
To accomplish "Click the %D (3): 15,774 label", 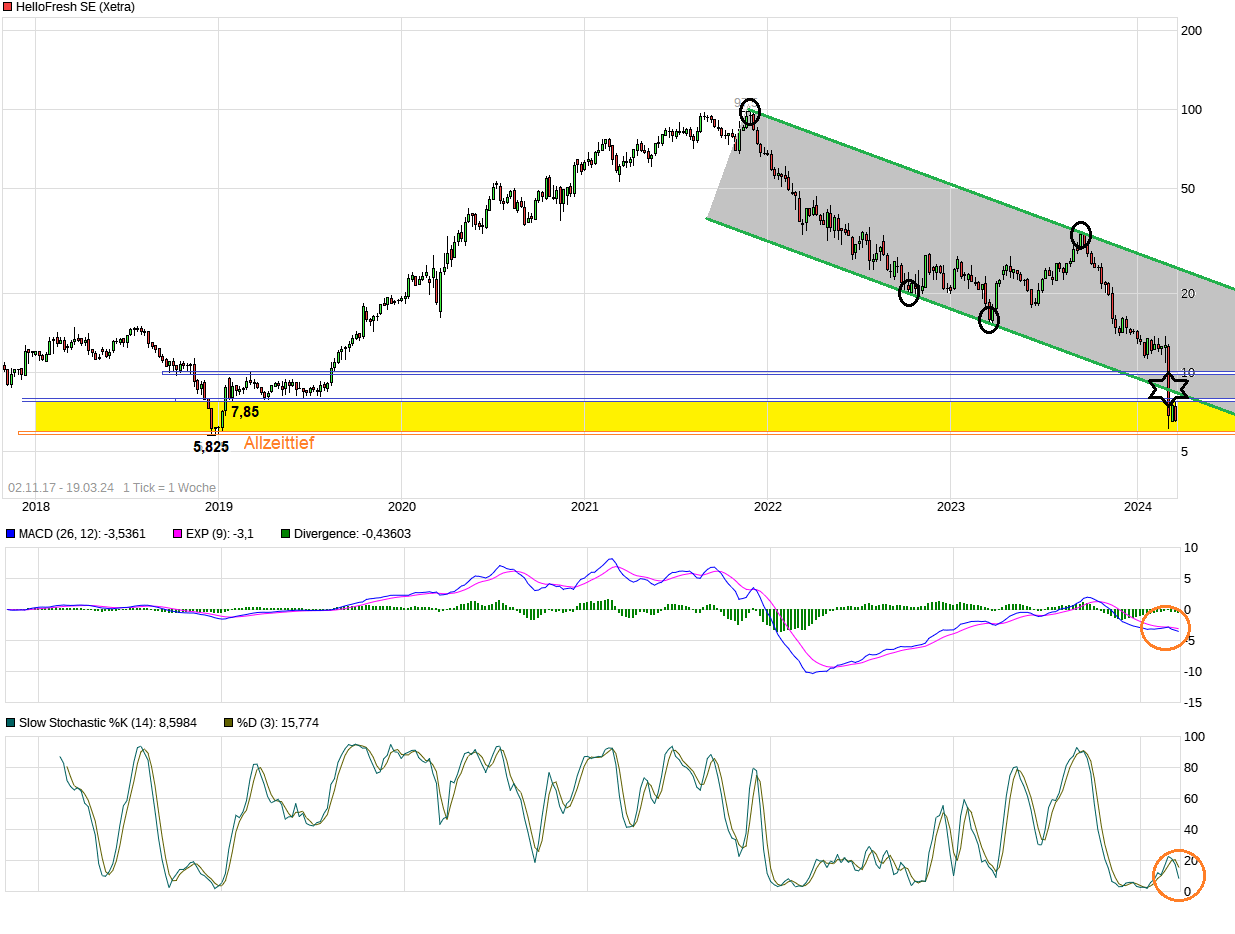I will pos(277,722).
